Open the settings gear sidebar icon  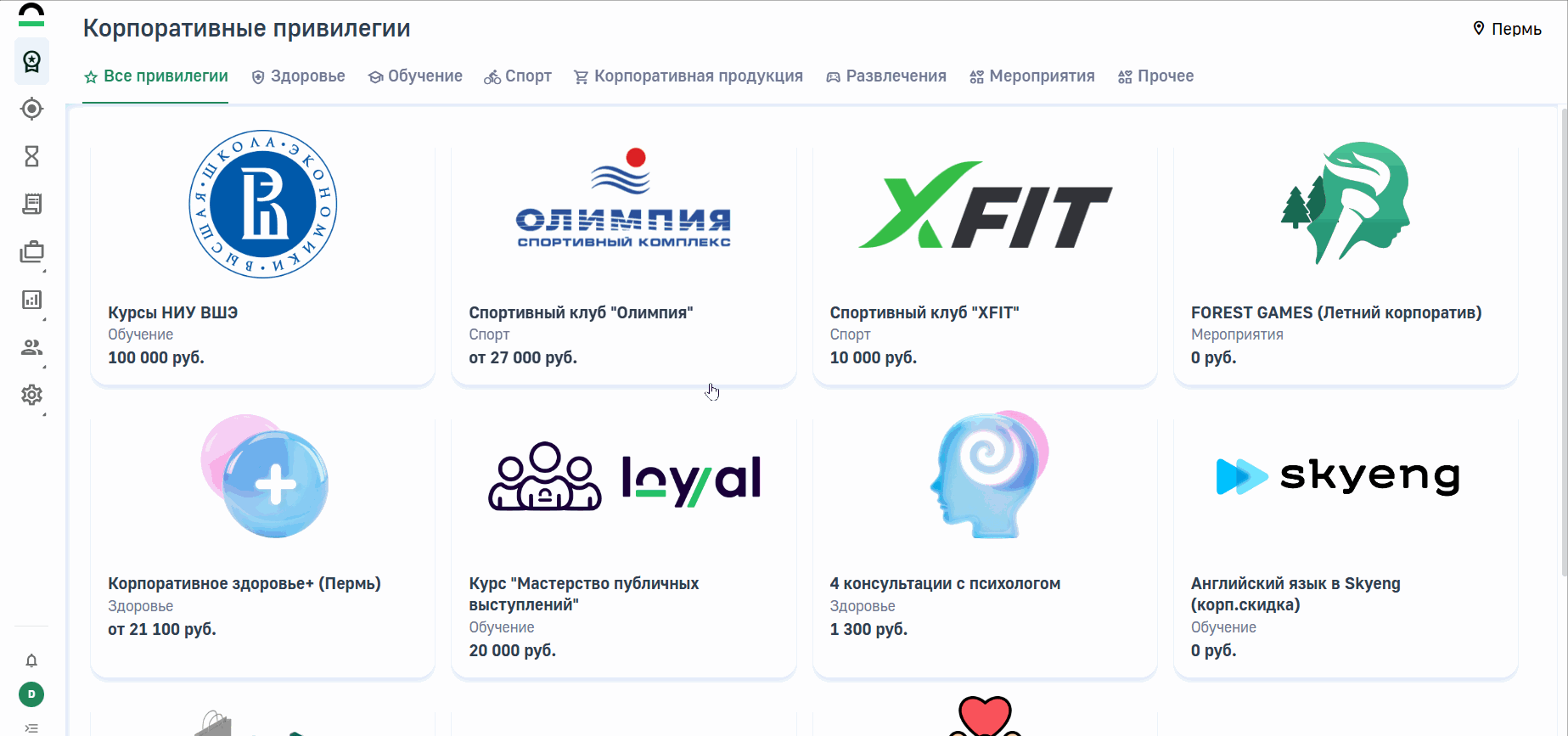tap(31, 395)
